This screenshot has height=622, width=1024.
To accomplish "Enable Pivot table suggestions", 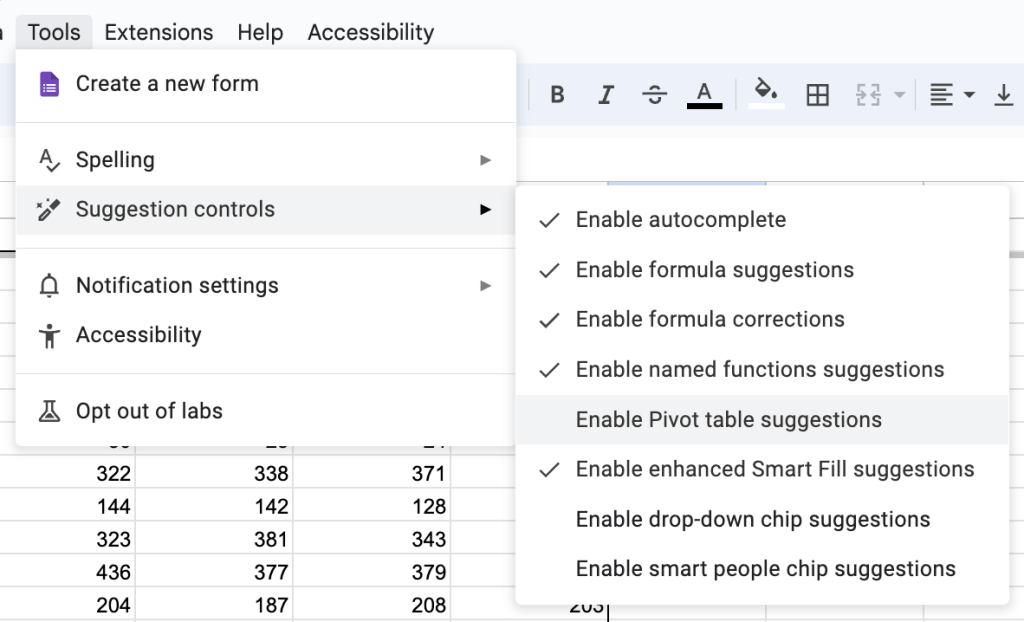I will 728,420.
